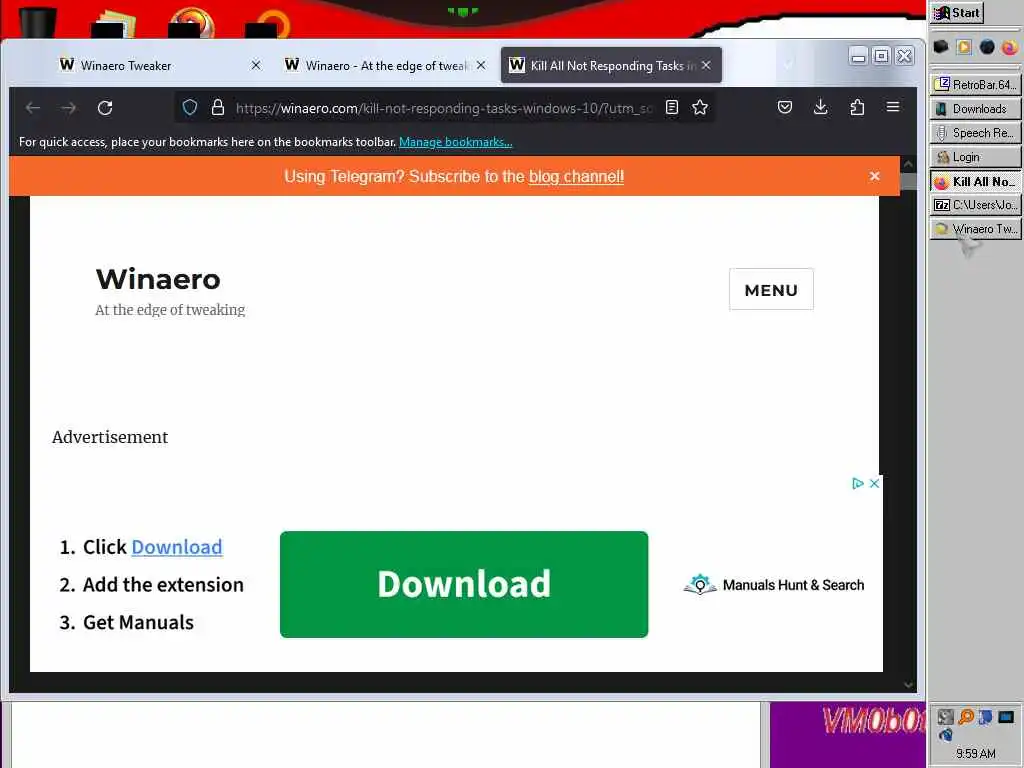This screenshot has height=768, width=1024.
Task: Click the 'Add the extension' ad text
Action: [163, 584]
